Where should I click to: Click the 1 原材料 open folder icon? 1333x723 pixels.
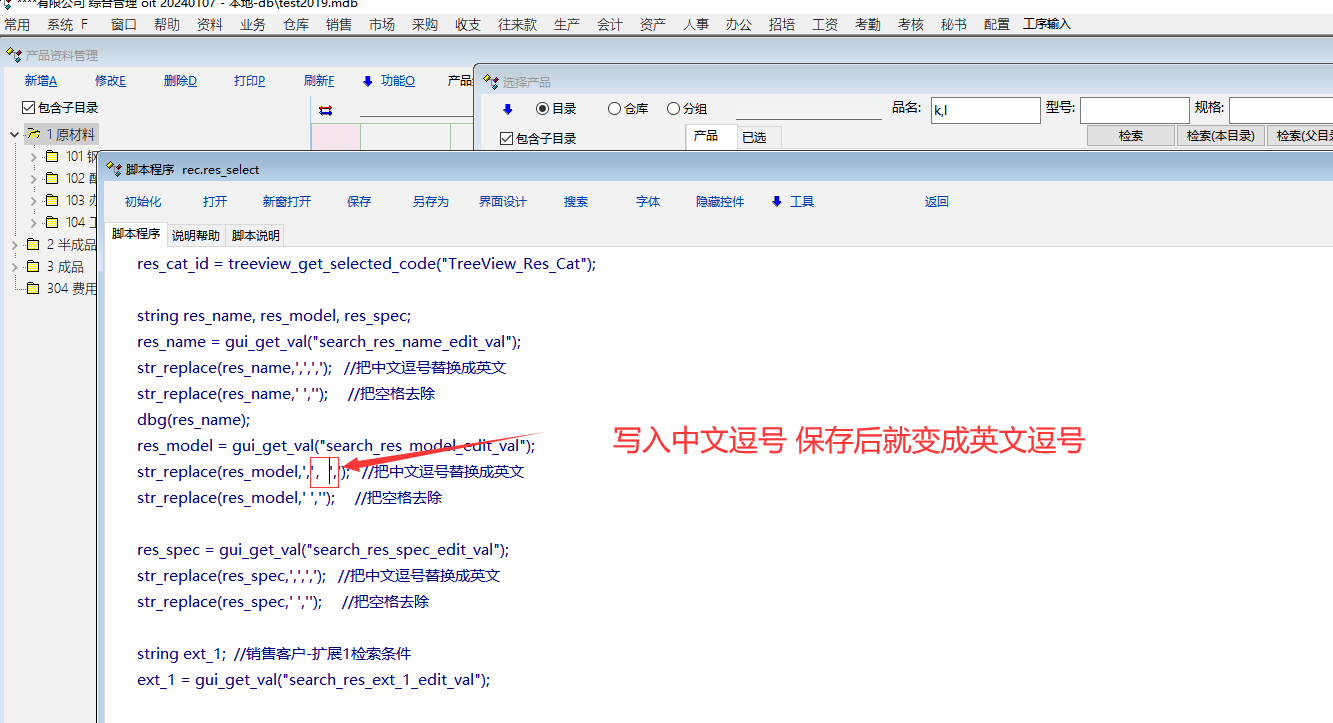click(x=33, y=134)
